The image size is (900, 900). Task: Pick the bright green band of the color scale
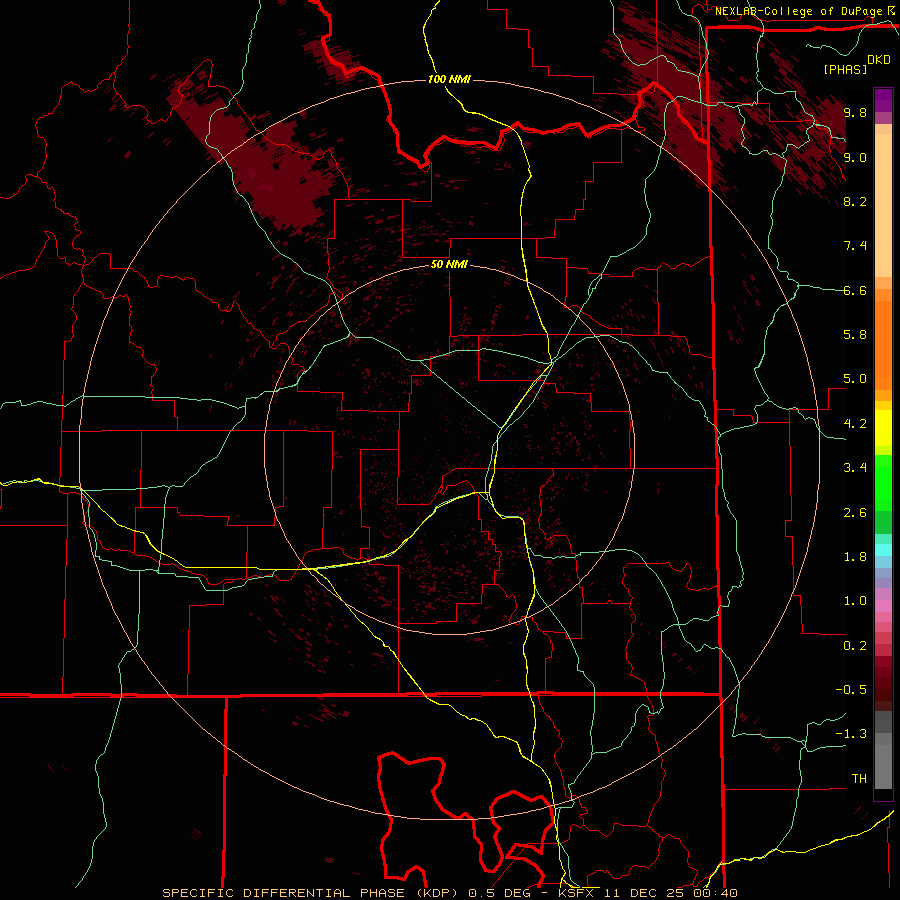coord(883,482)
